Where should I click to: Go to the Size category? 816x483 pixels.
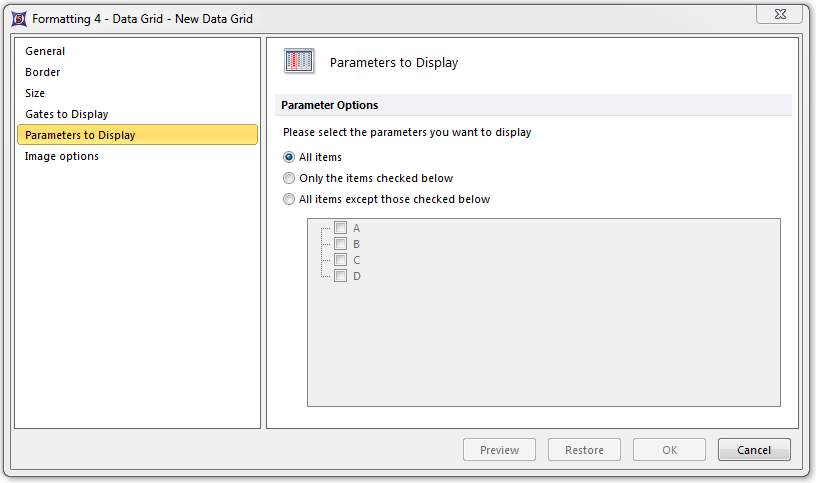[x=35, y=93]
